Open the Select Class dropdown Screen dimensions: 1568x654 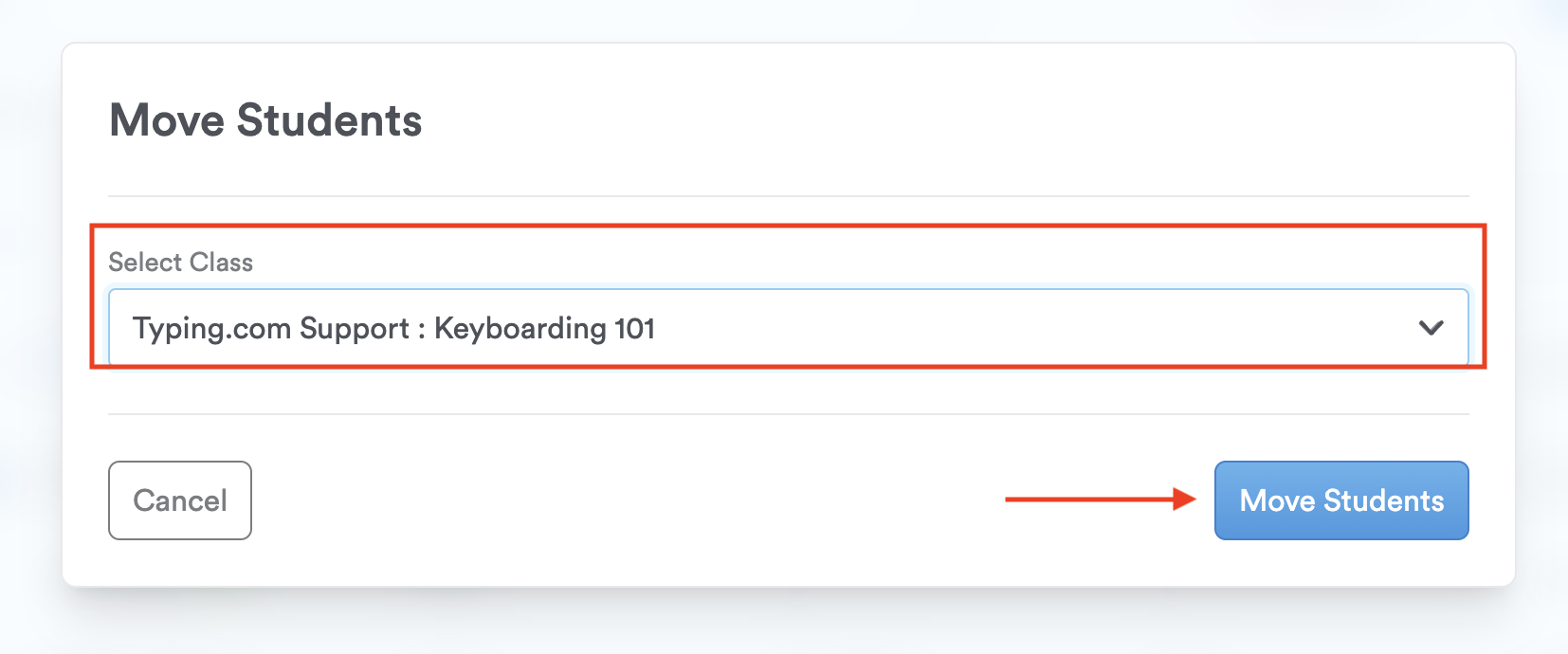point(788,328)
